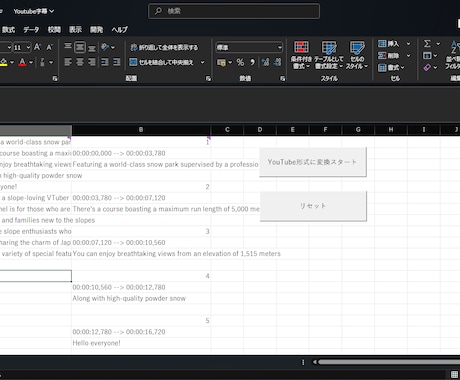
Task: Select column H header
Action: (x=391, y=130)
